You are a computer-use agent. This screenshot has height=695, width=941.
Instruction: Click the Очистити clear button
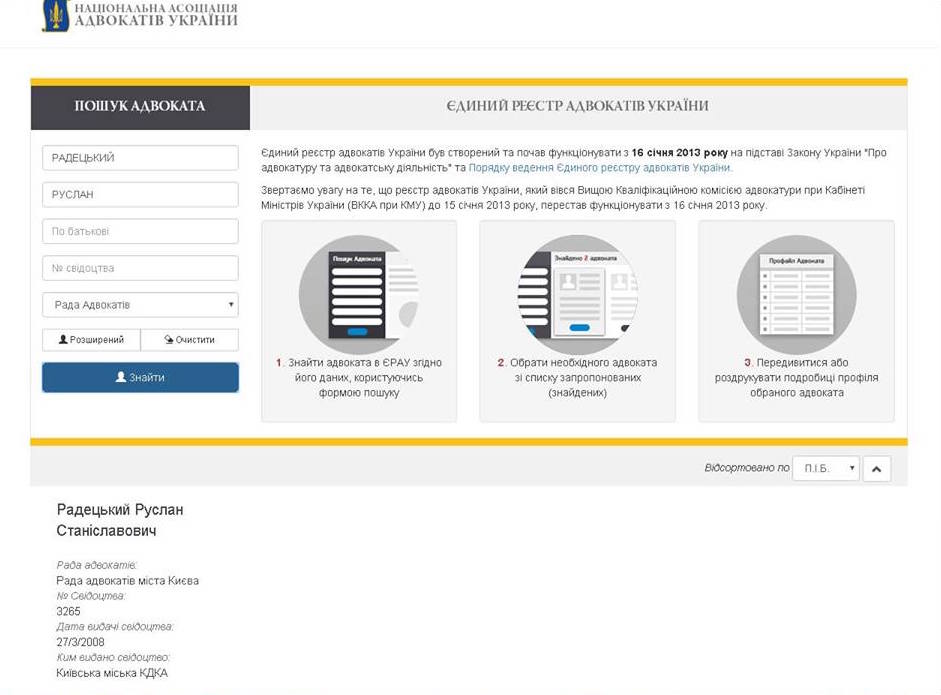coord(190,340)
